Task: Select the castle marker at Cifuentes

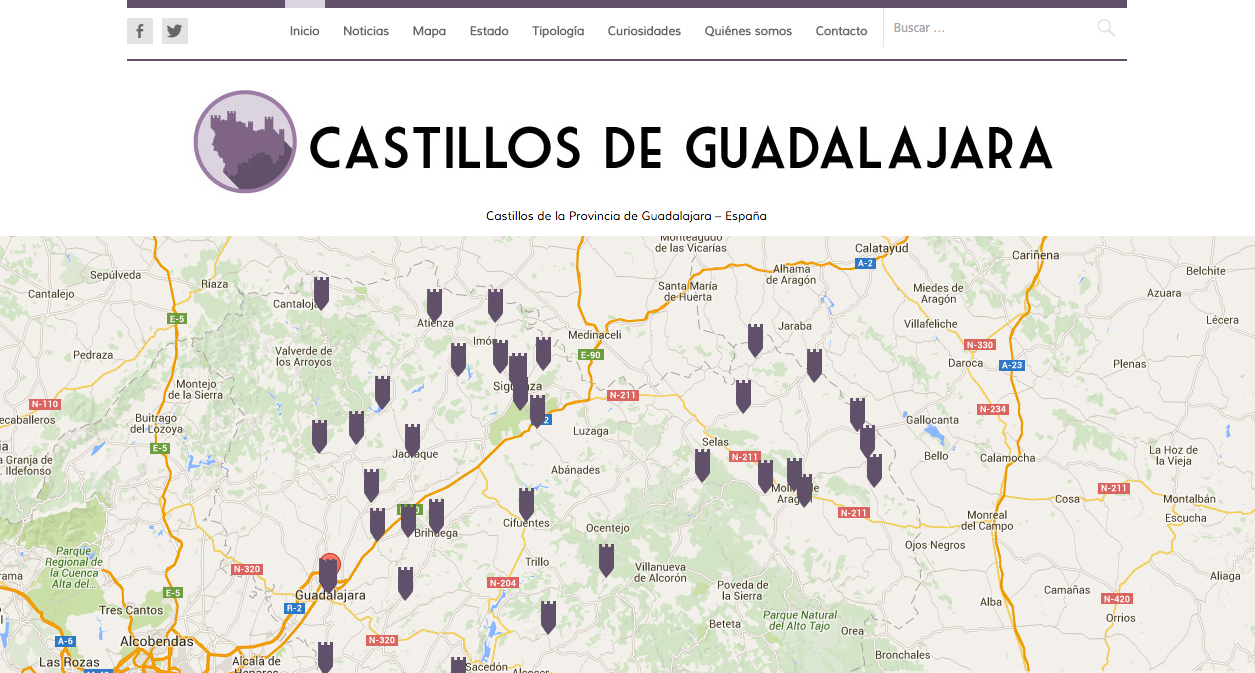Action: click(x=526, y=502)
